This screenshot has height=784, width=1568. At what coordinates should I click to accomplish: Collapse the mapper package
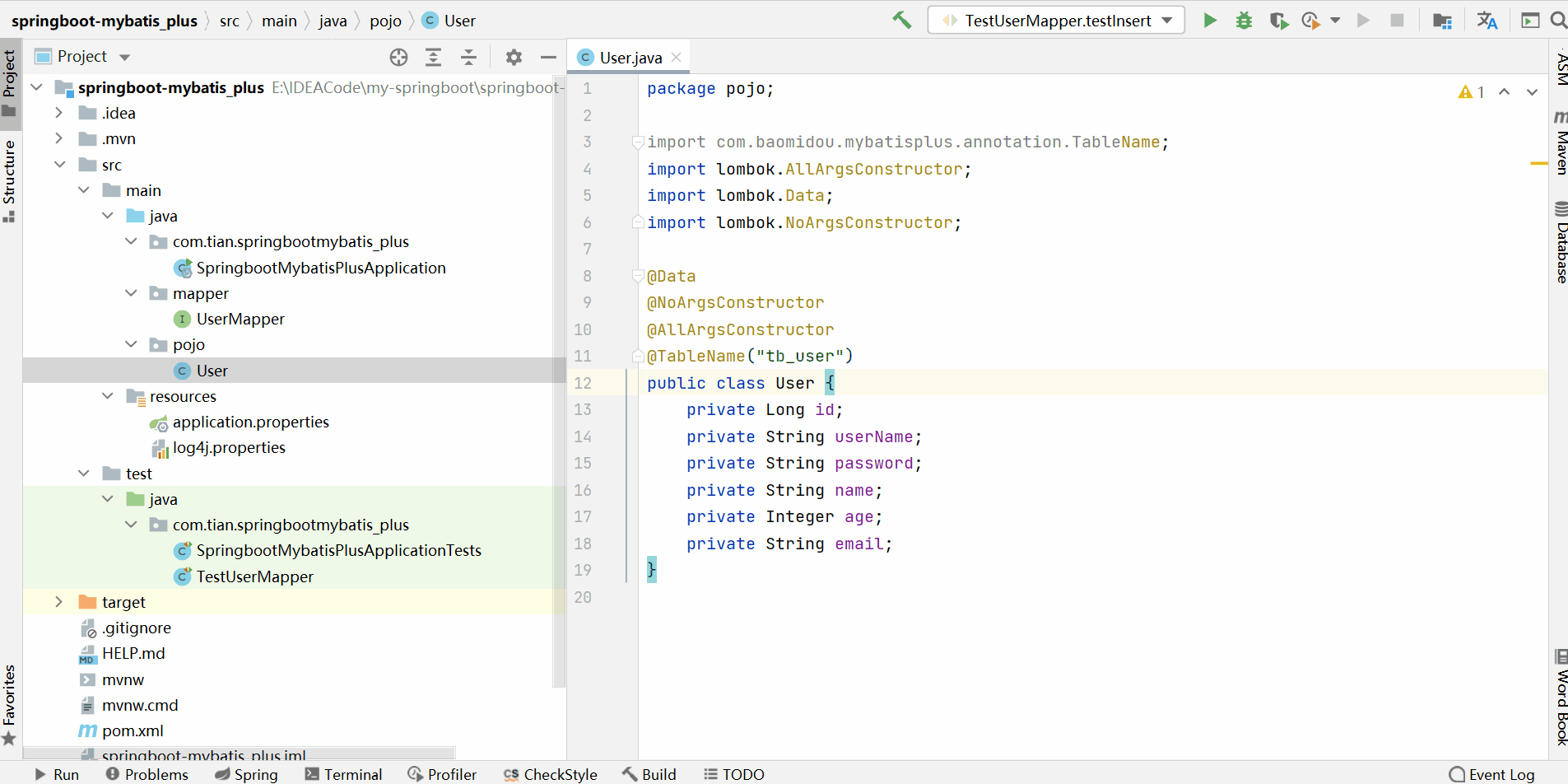(x=131, y=293)
